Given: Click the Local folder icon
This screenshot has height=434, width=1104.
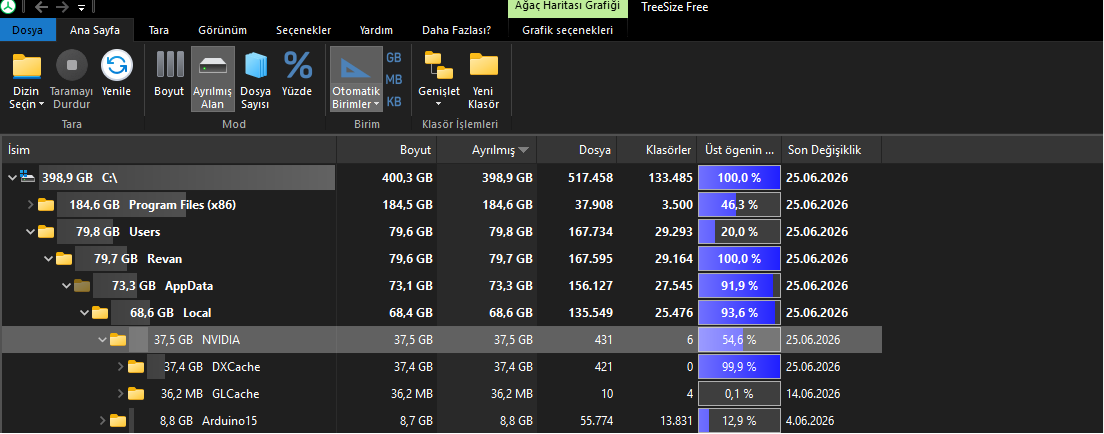Looking at the screenshot, I should click(x=101, y=313).
